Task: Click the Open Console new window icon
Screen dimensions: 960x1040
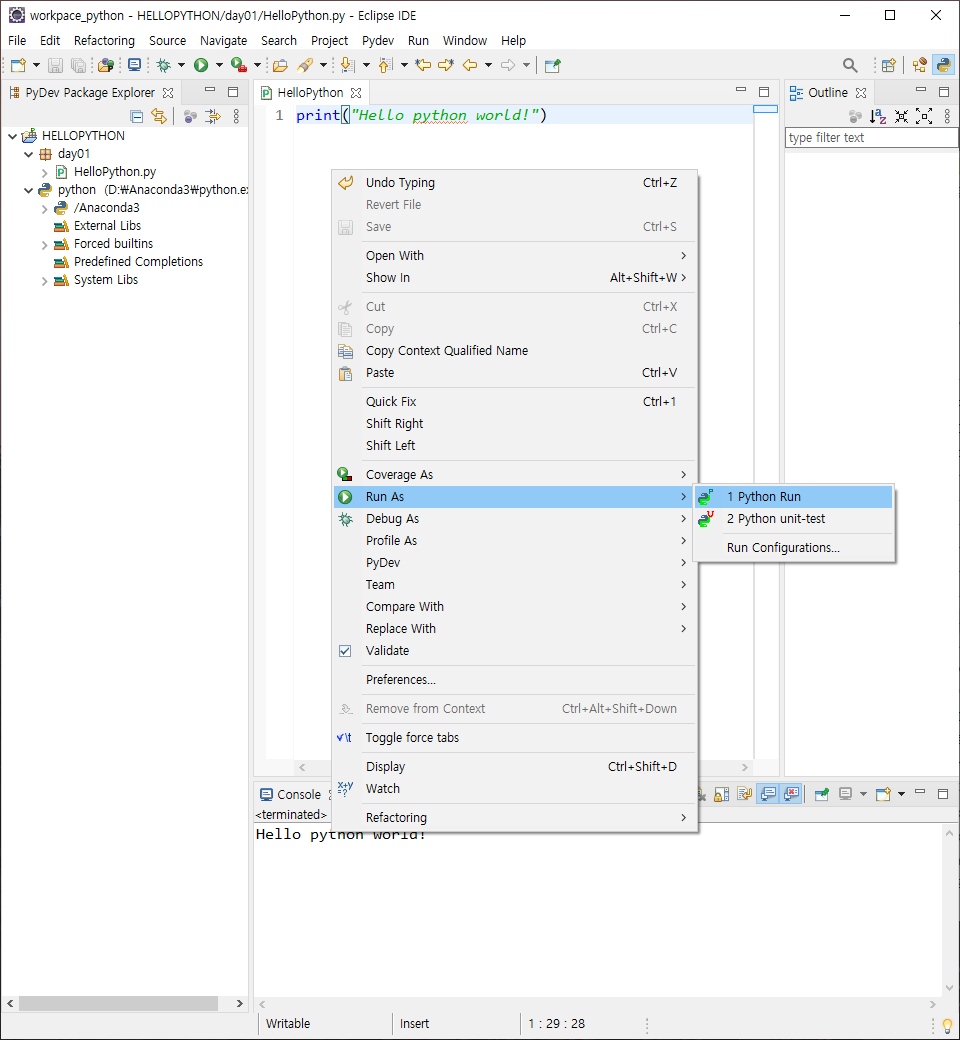Action: (883, 795)
